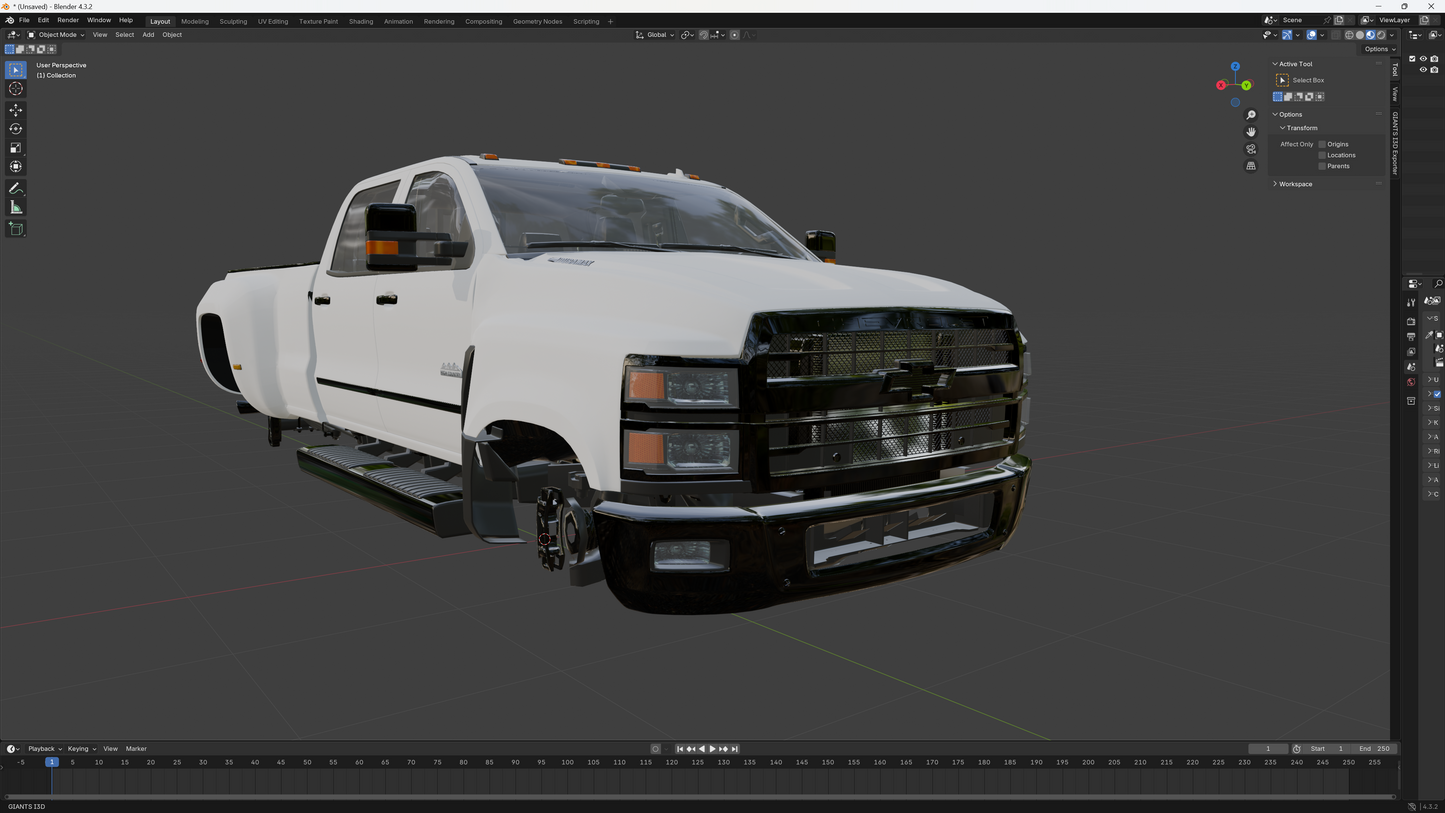Jump to the start frame button
Viewport: 1445px width, 813px height.
(x=680, y=749)
